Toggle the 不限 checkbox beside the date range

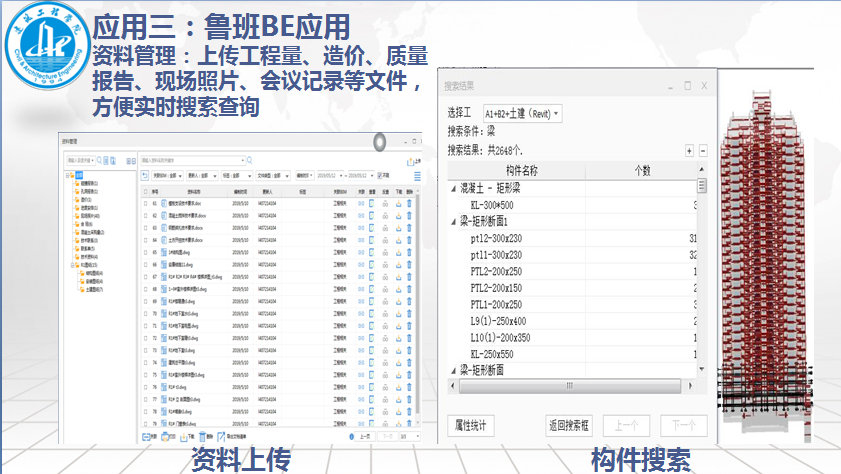click(380, 175)
